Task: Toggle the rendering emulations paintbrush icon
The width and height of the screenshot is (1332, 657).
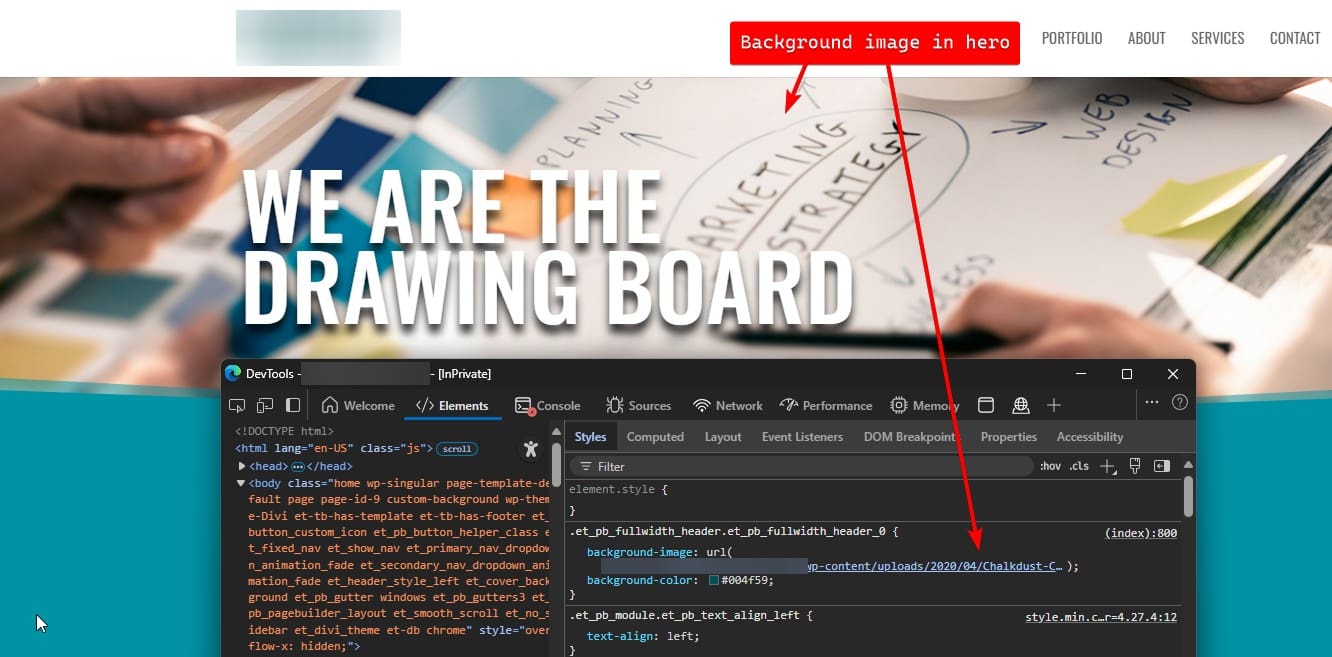Action: [x=1135, y=466]
